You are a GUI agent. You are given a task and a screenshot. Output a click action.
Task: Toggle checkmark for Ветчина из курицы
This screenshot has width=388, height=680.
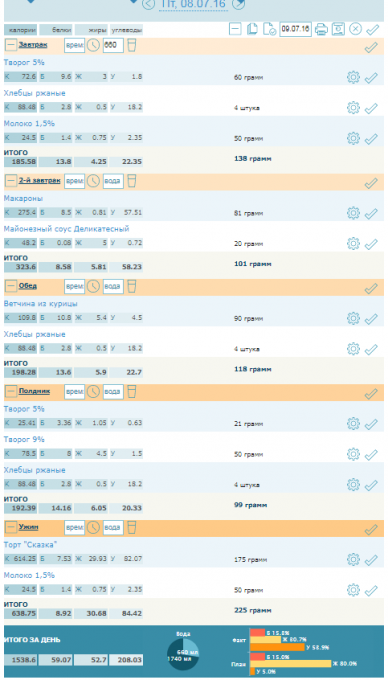pos(371,319)
